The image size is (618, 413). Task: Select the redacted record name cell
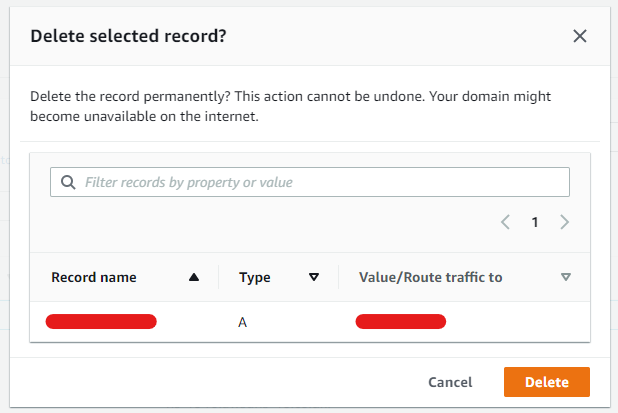(101, 322)
